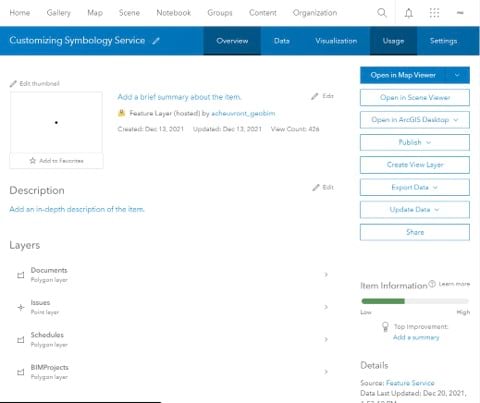Switch to the Usage tab
The image size is (480, 403).
point(393,41)
